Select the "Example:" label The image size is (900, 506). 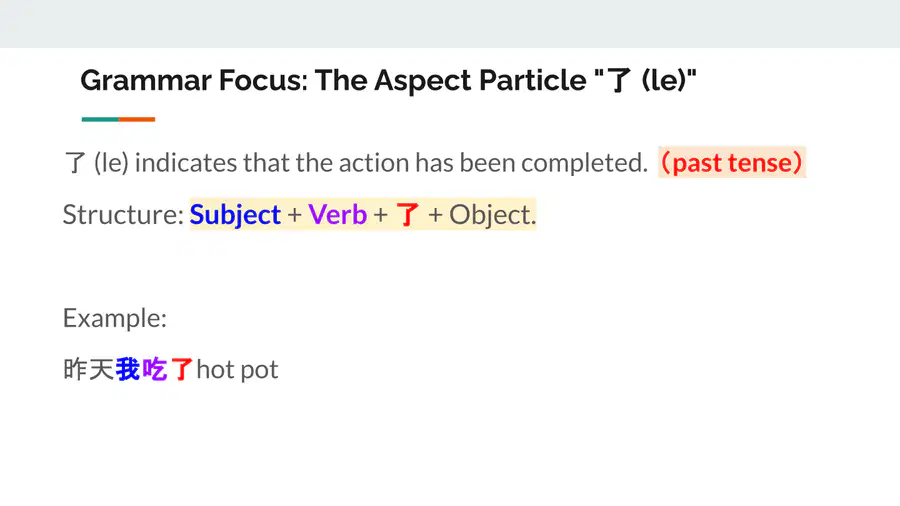[x=115, y=318]
